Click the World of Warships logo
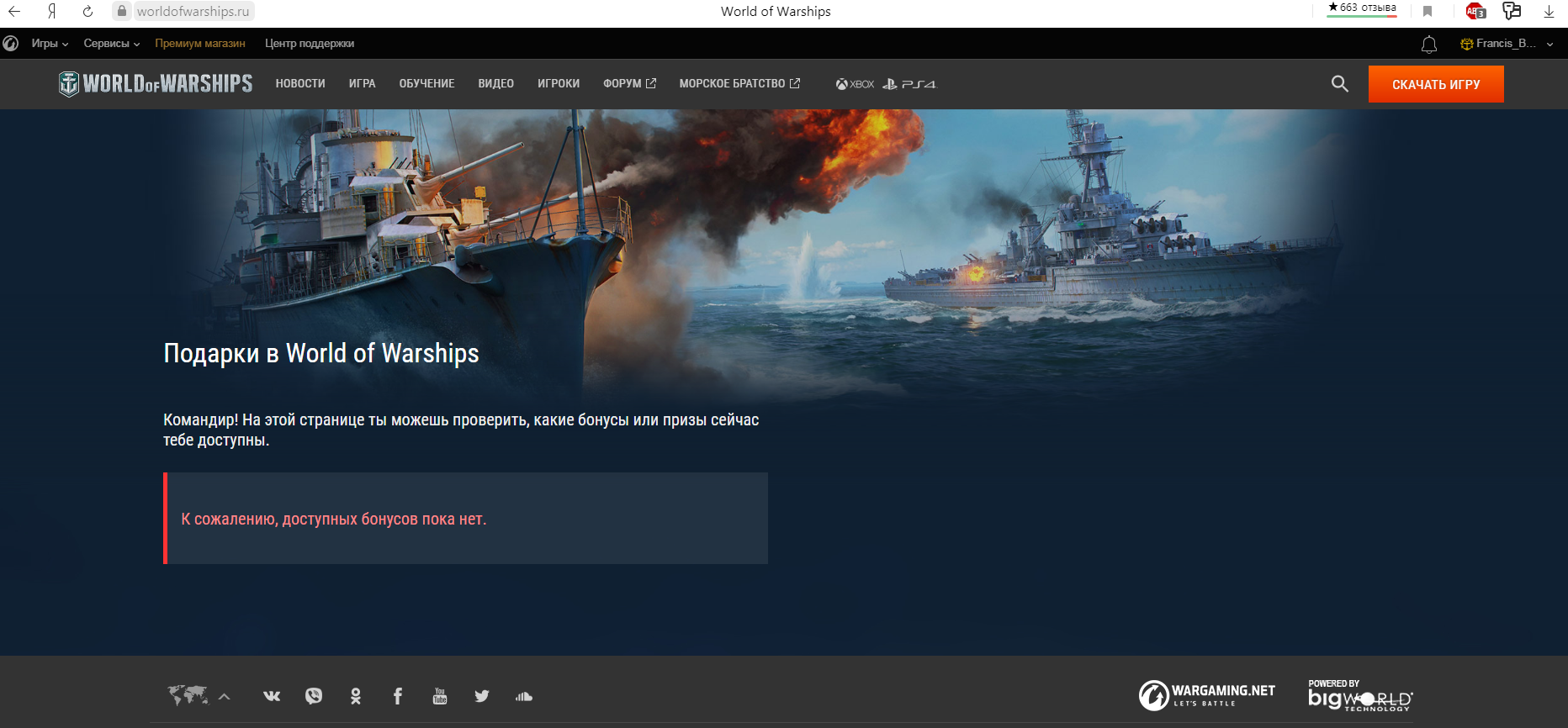The image size is (1568, 728). [156, 83]
